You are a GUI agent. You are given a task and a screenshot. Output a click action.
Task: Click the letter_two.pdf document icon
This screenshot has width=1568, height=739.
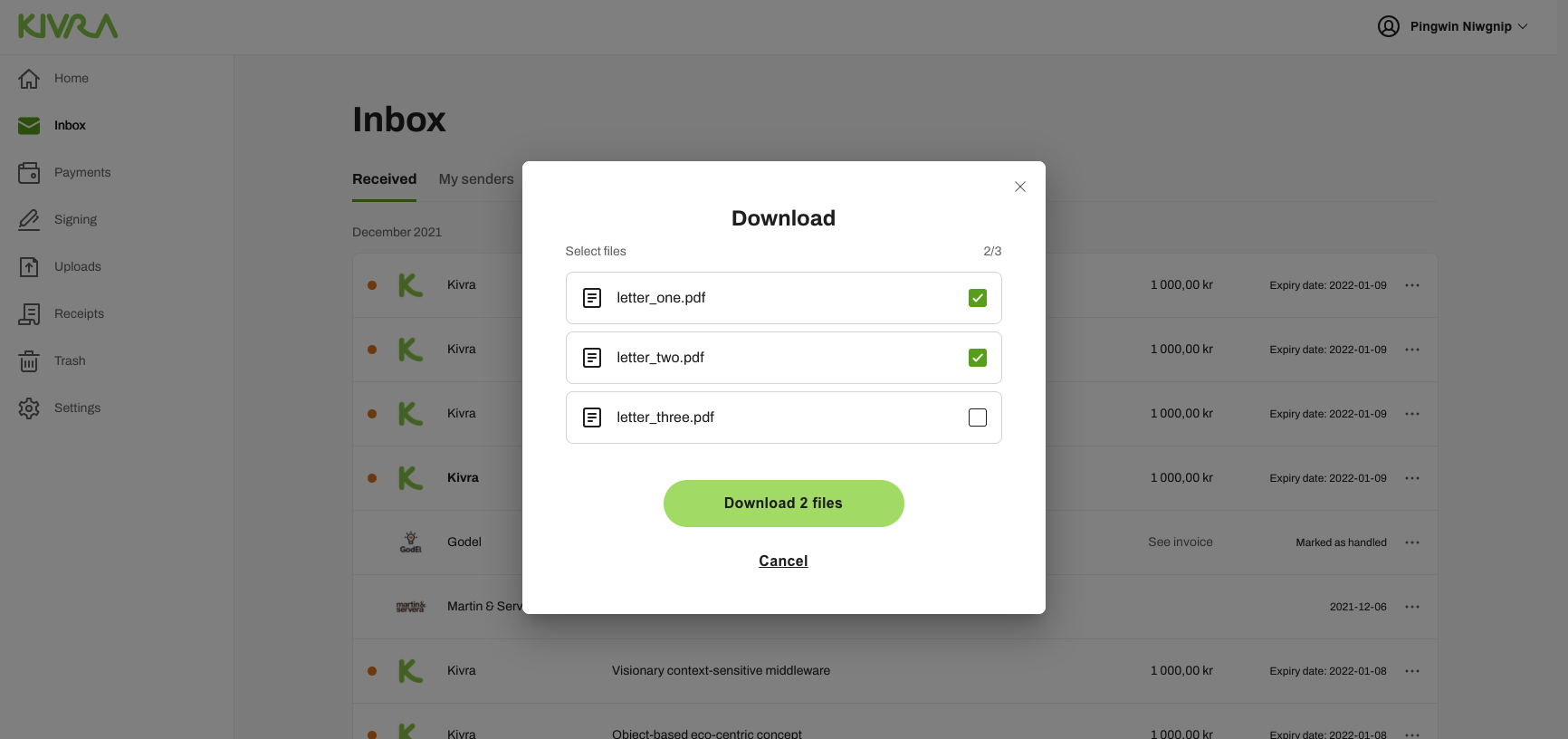click(x=592, y=358)
